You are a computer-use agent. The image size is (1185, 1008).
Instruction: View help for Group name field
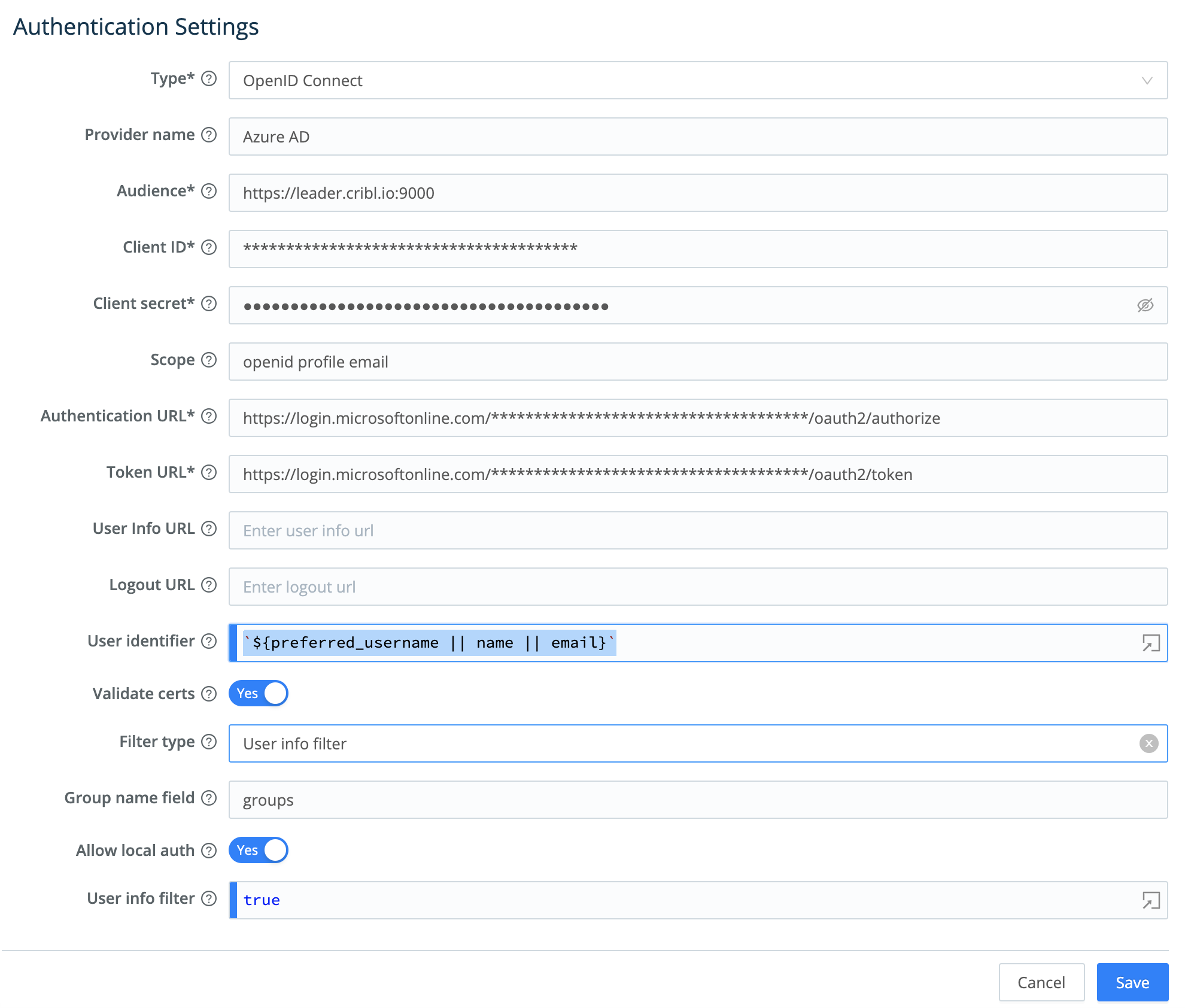[x=208, y=798]
